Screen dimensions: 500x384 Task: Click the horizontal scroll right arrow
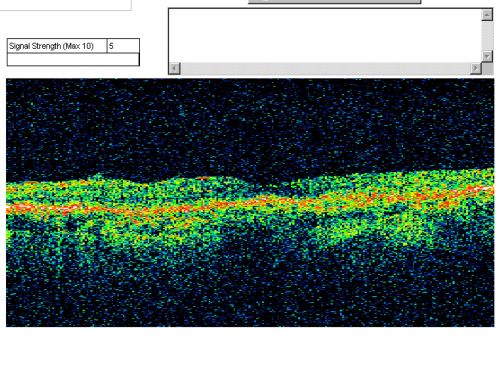476,68
